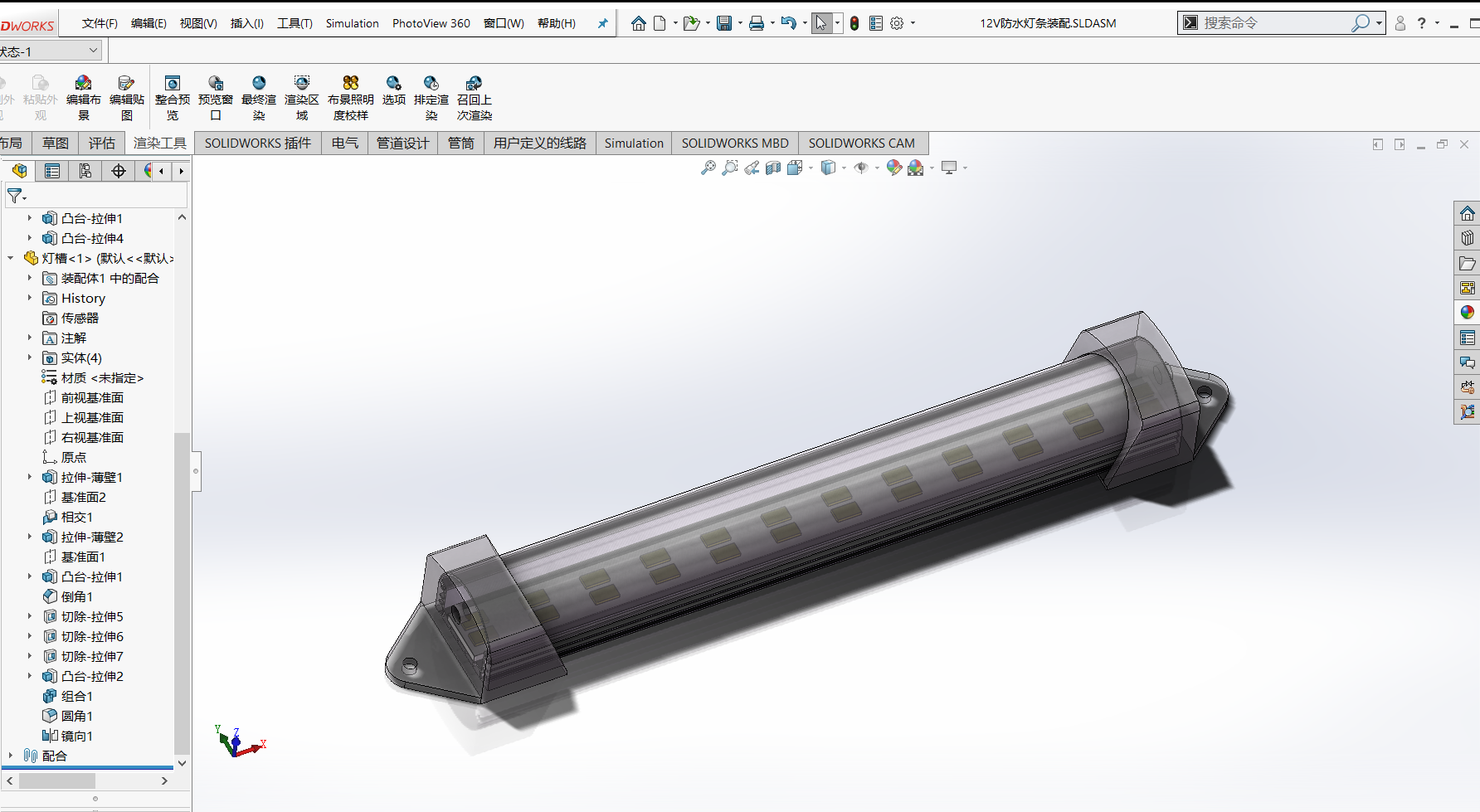Toggle the select cursor tool

click(x=820, y=23)
